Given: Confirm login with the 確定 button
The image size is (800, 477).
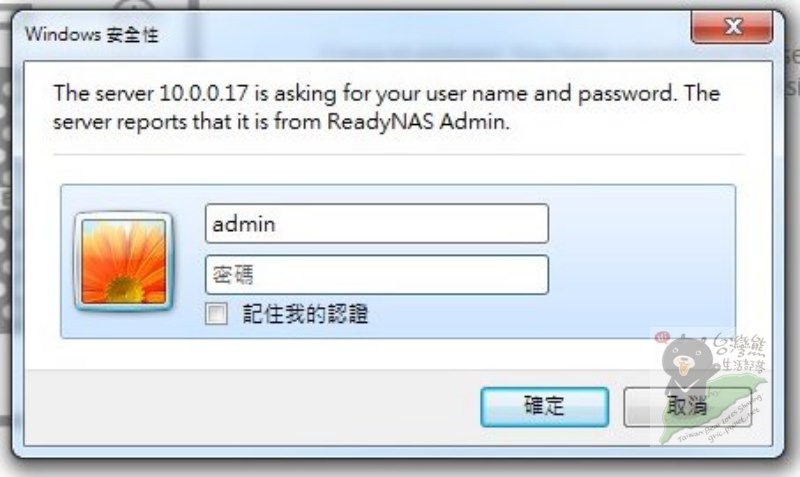Looking at the screenshot, I should [544, 407].
